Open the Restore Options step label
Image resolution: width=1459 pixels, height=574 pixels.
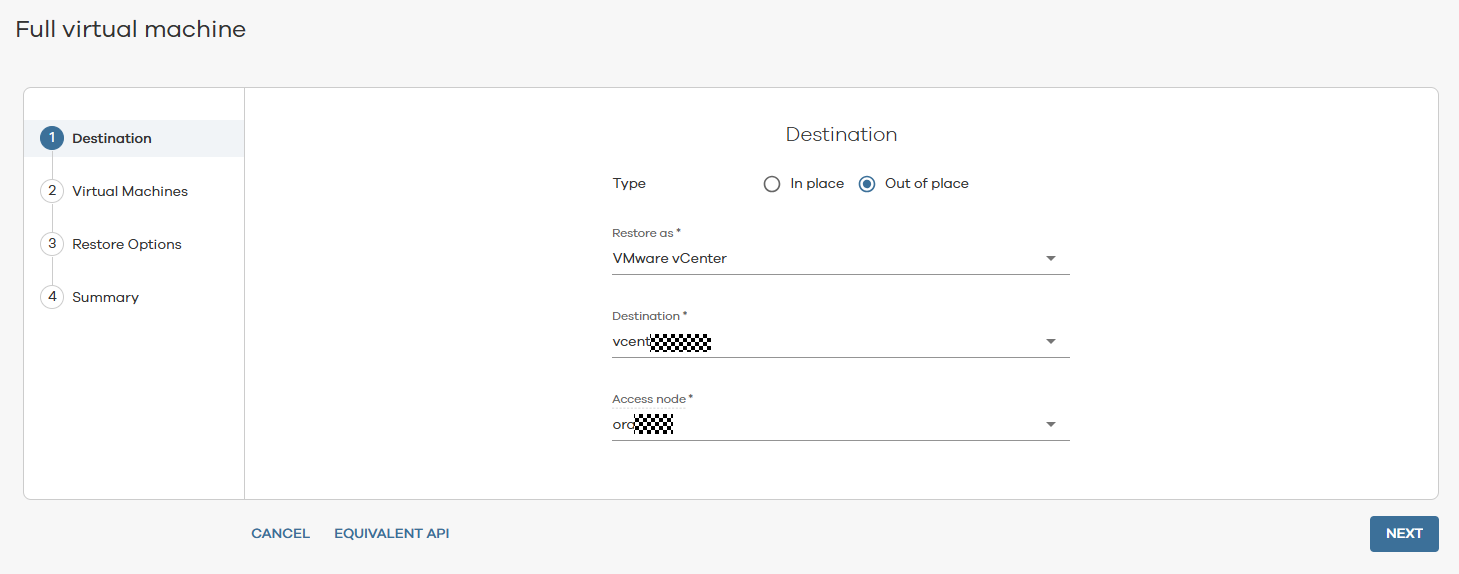click(127, 244)
